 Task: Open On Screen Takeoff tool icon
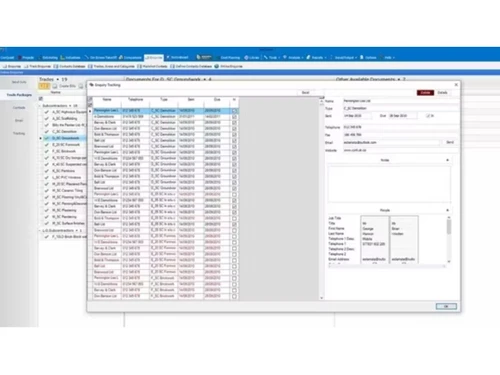(x=87, y=58)
